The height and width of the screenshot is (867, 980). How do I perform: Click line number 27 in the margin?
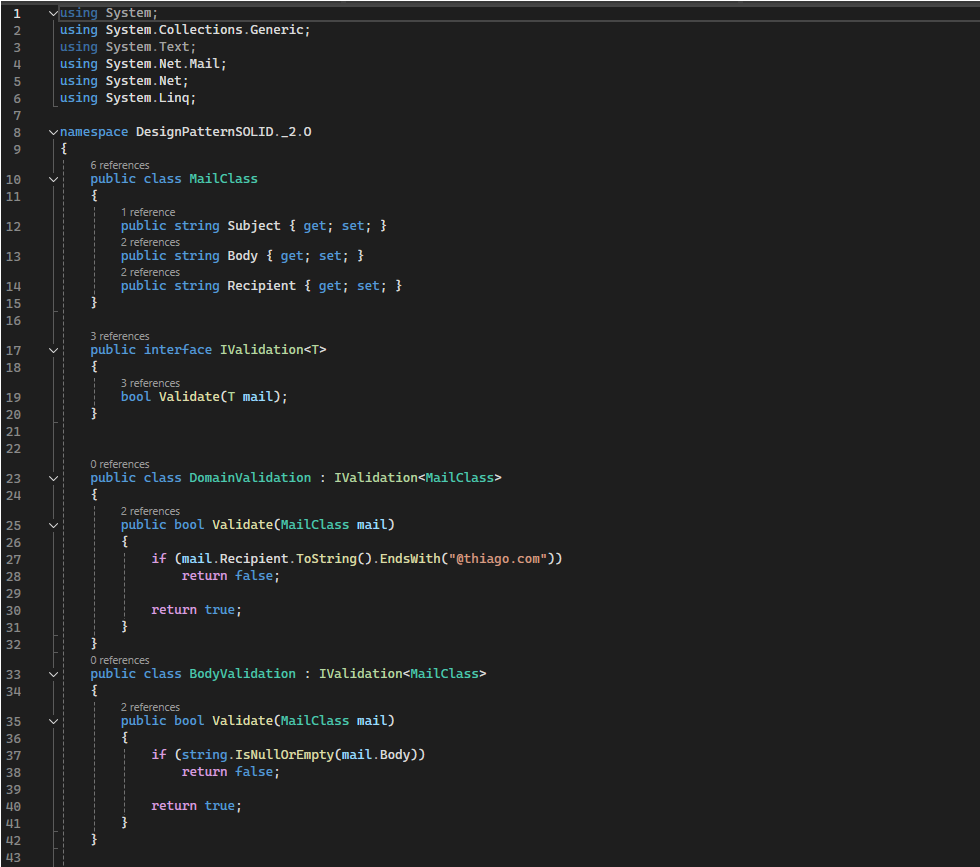coord(14,559)
